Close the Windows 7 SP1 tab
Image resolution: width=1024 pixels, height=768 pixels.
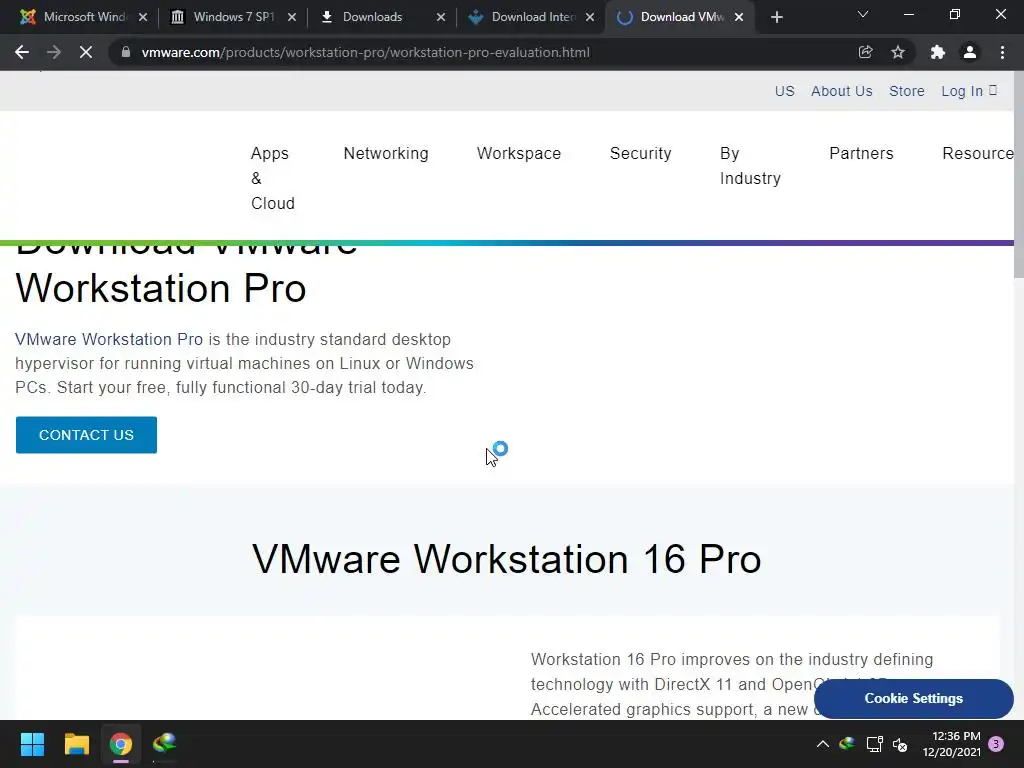(x=292, y=17)
